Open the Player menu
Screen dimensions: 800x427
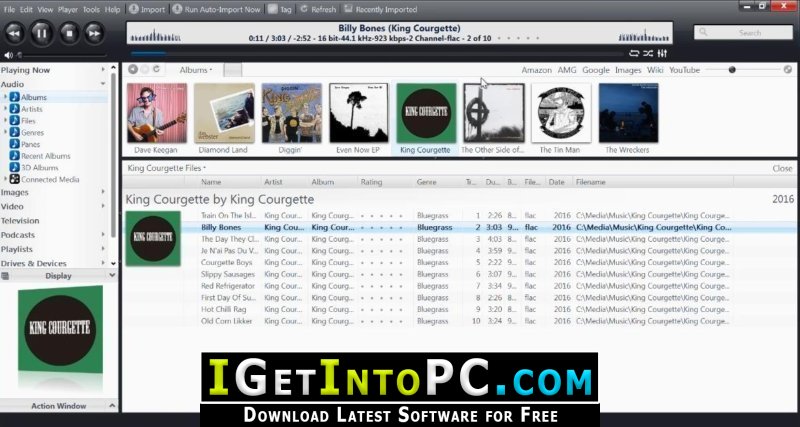pos(67,9)
